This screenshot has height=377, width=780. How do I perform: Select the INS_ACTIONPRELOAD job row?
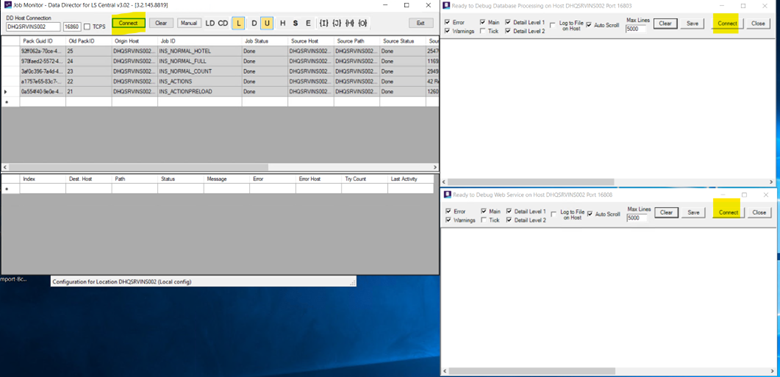click(220, 92)
